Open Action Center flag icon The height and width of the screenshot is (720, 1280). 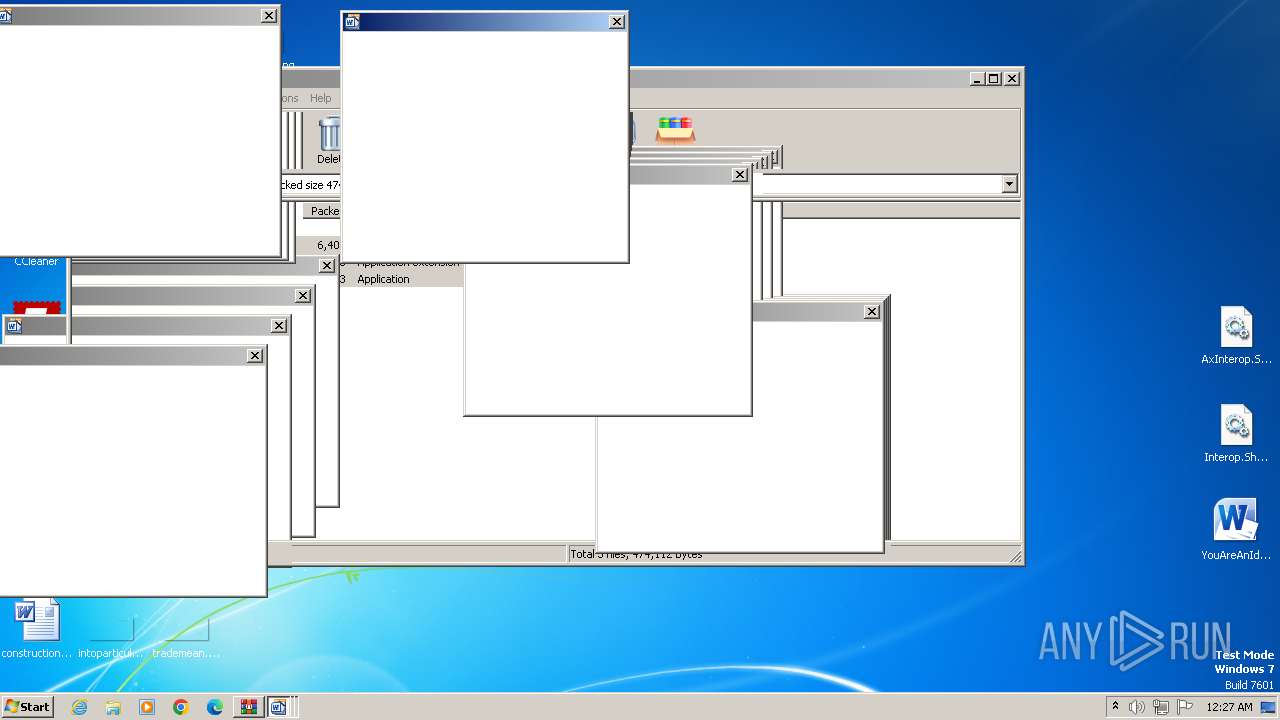click(x=1185, y=707)
